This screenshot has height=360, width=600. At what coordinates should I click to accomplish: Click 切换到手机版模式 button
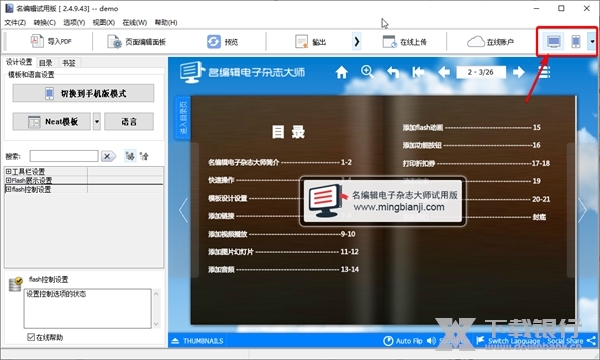pyautogui.click(x=83, y=93)
